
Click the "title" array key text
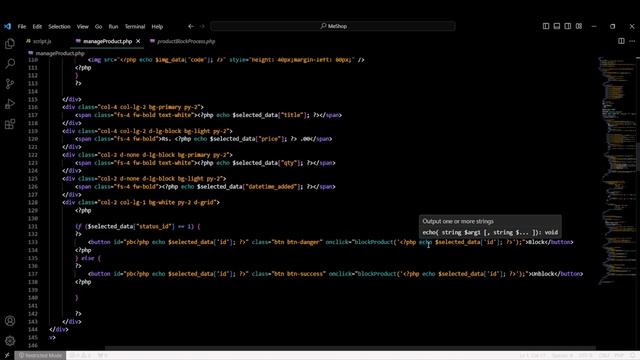click(292, 115)
